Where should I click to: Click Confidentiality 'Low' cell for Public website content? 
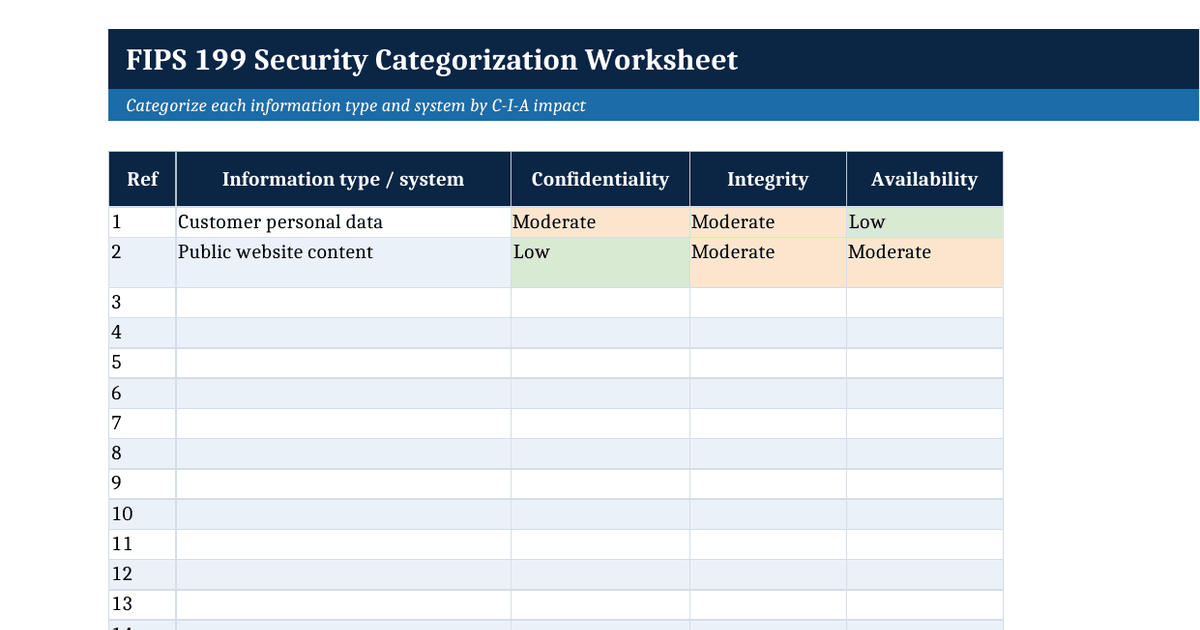pyautogui.click(x=600, y=262)
